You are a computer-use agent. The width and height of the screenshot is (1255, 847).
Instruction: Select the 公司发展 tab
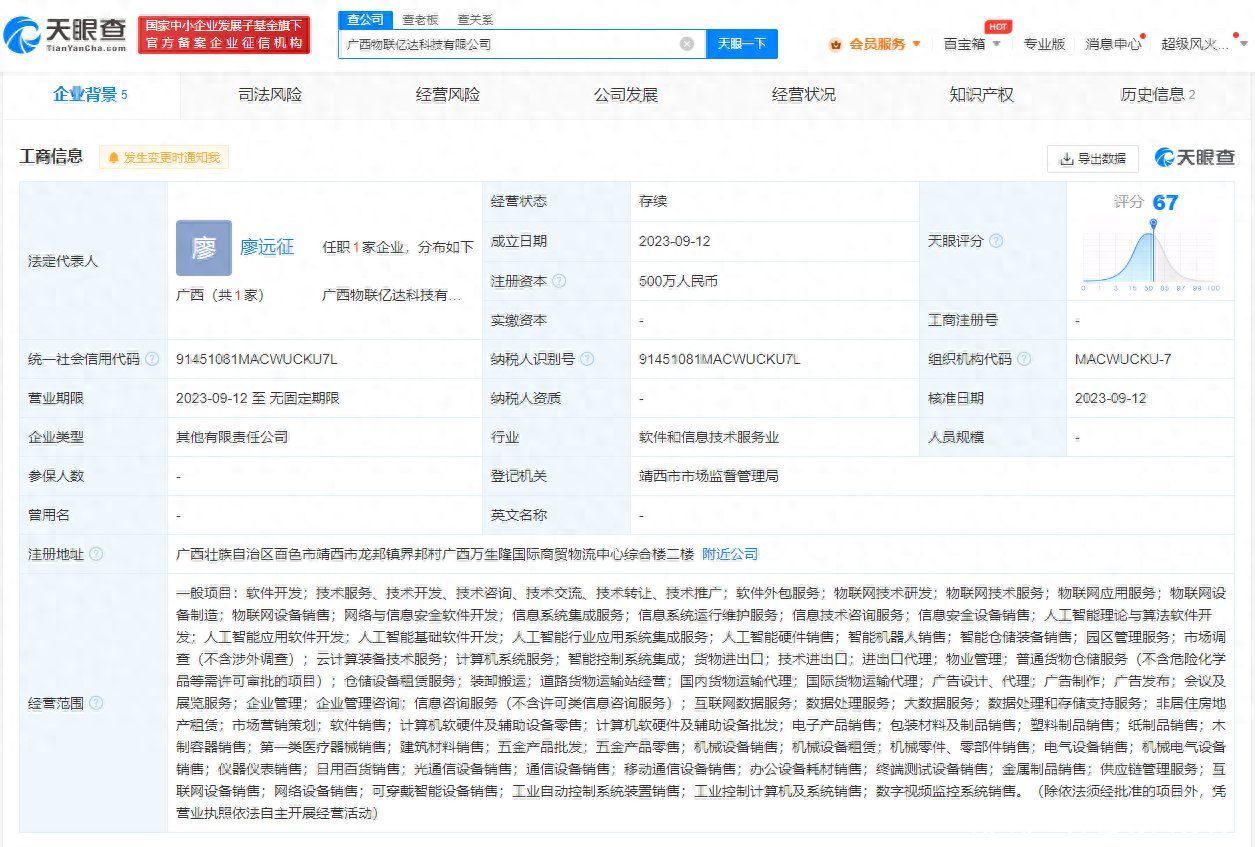pyautogui.click(x=626, y=95)
